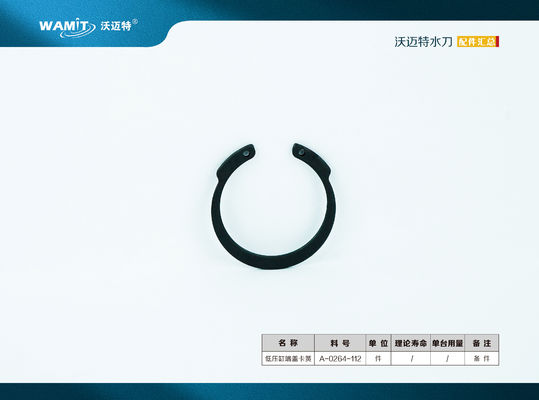Click the 沃迈特水刀 heading text
539x400 pixels.
pos(424,42)
